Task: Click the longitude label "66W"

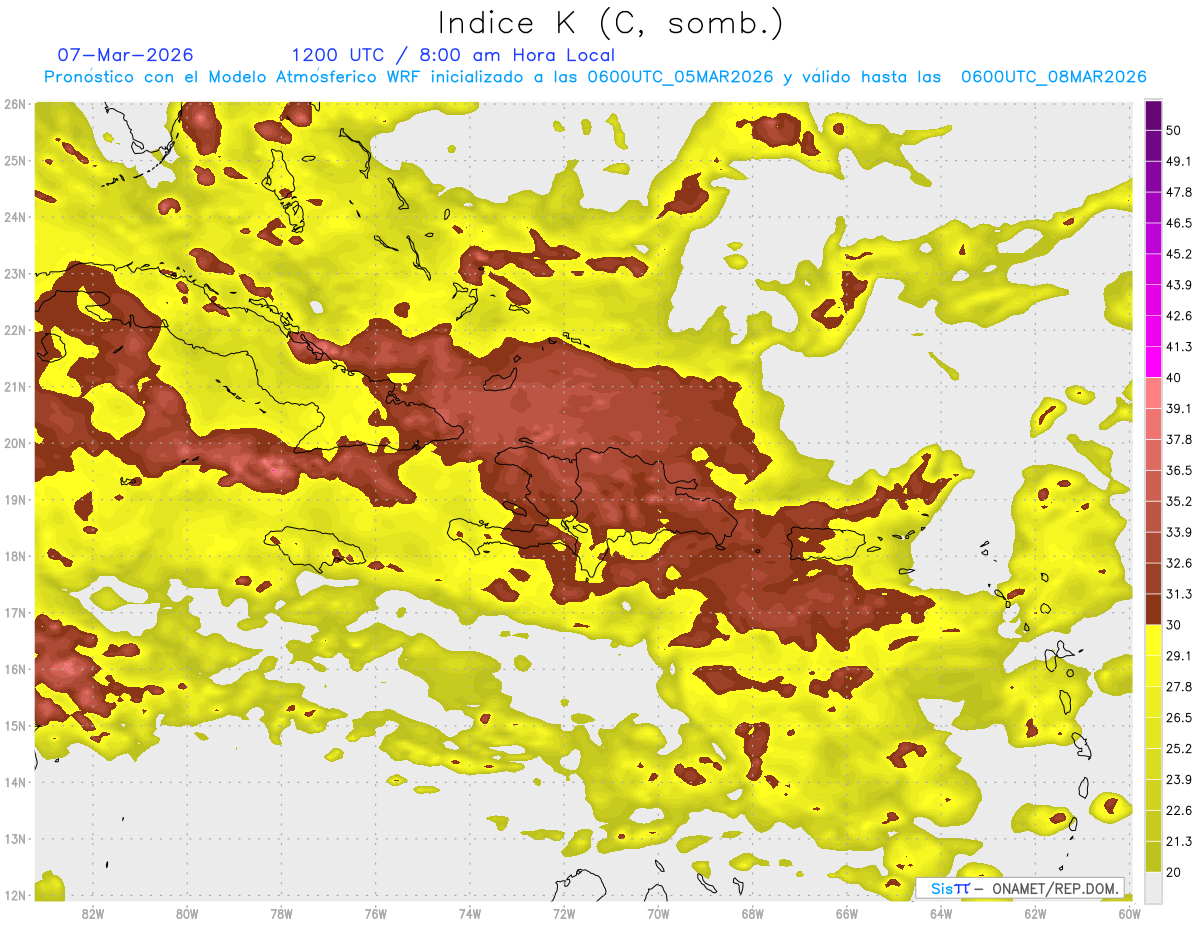Action: (846, 913)
